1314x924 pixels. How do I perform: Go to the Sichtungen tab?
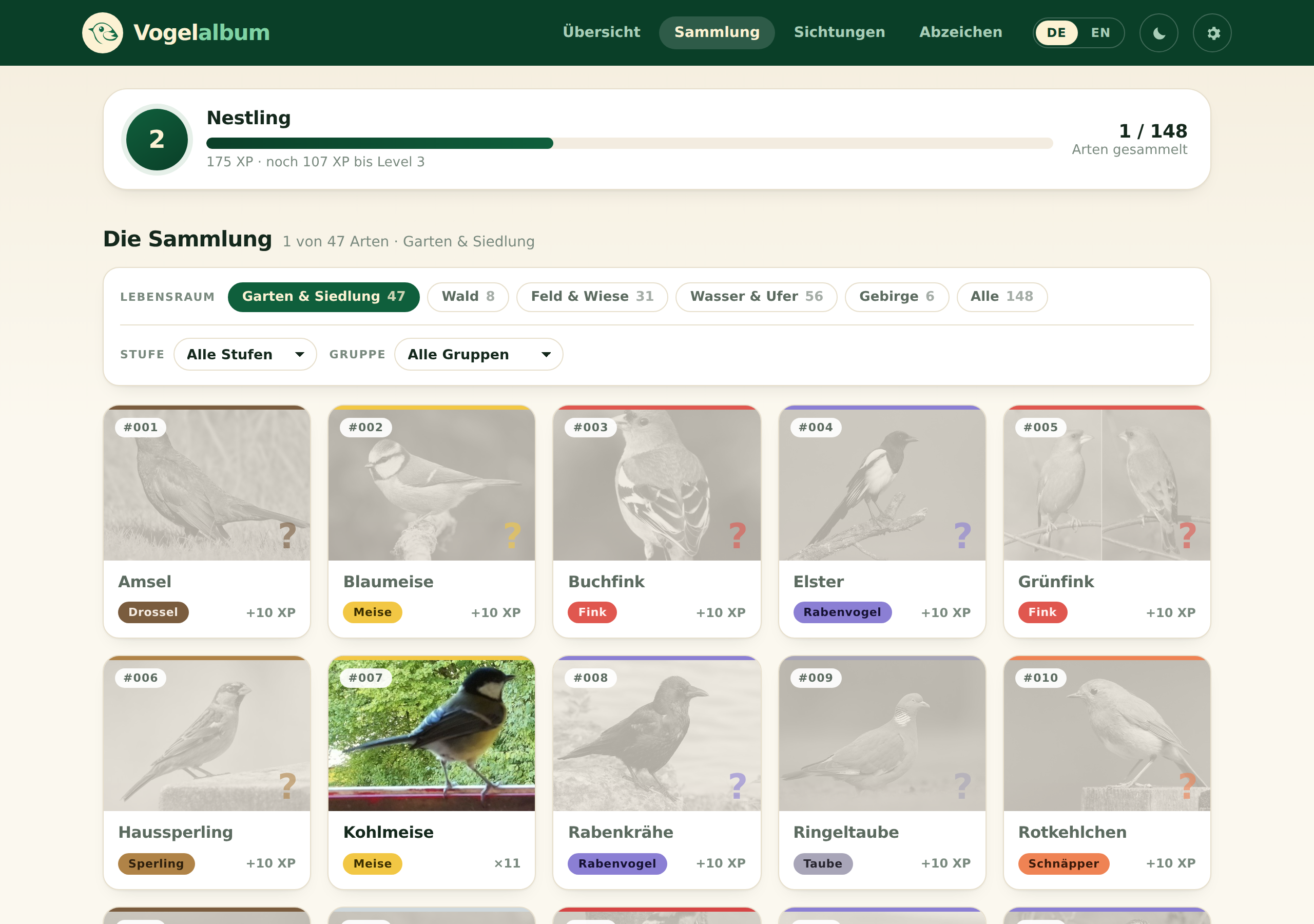pyautogui.click(x=839, y=33)
